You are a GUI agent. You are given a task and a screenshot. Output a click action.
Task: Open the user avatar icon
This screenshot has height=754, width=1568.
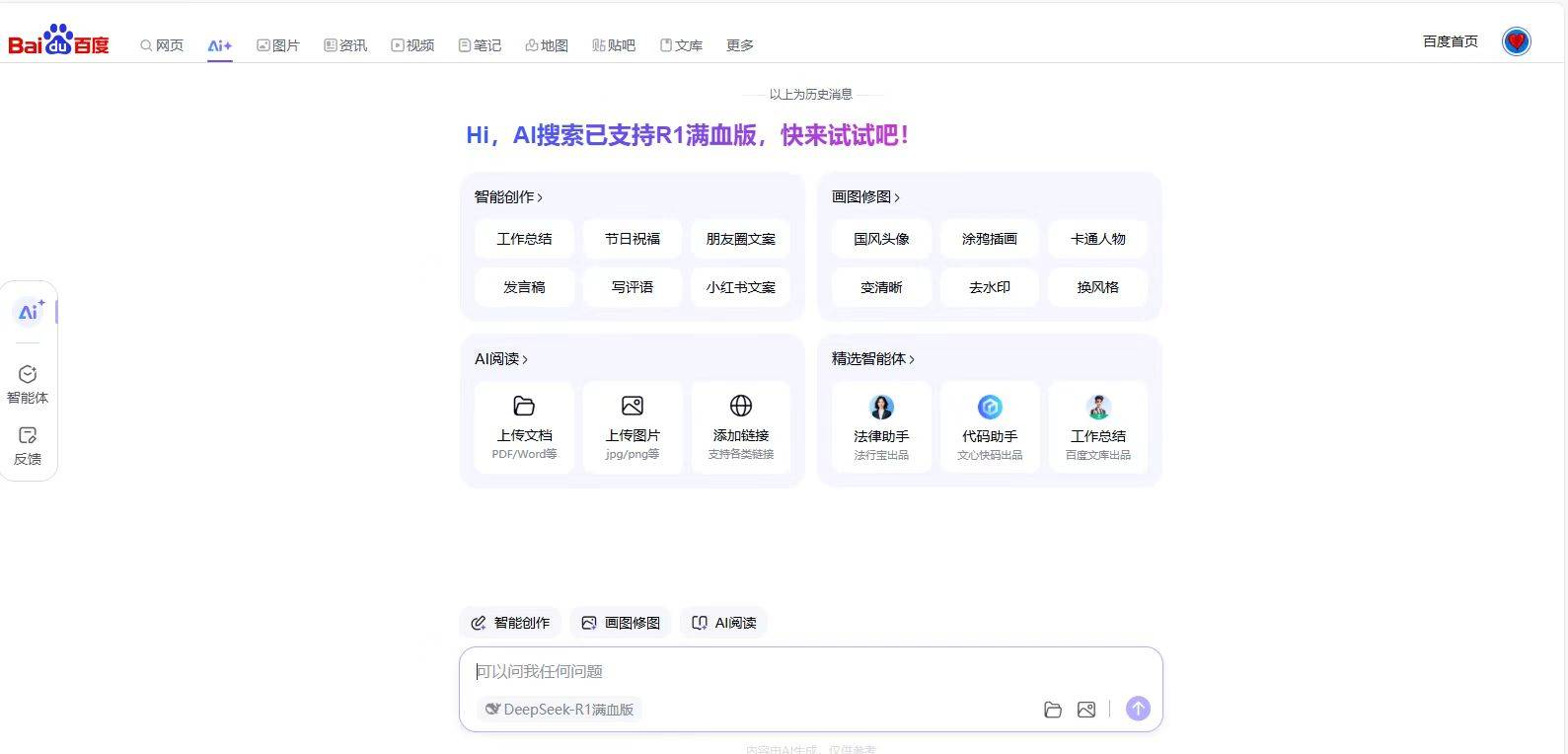[1517, 41]
